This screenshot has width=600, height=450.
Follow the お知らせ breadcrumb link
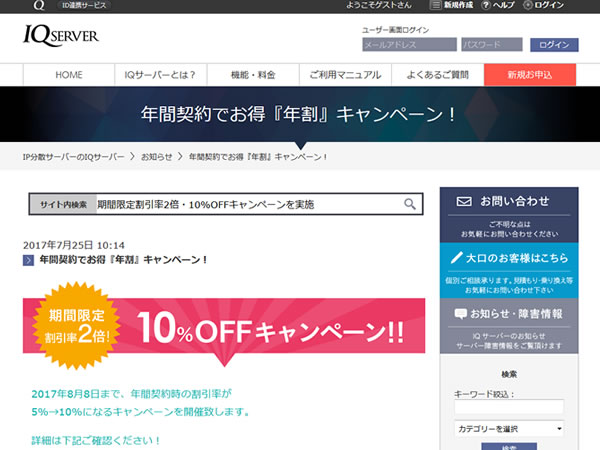pyautogui.click(x=157, y=157)
